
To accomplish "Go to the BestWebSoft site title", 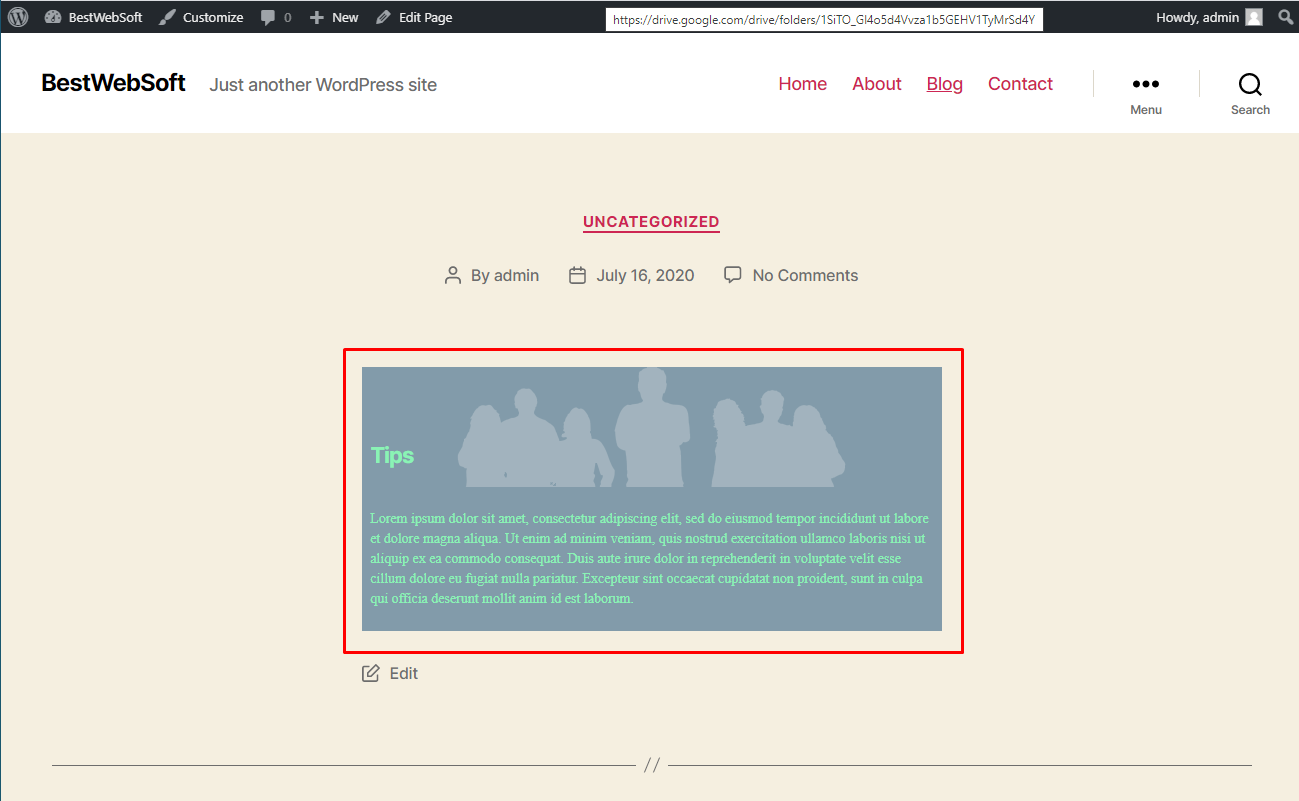I will (x=113, y=83).
